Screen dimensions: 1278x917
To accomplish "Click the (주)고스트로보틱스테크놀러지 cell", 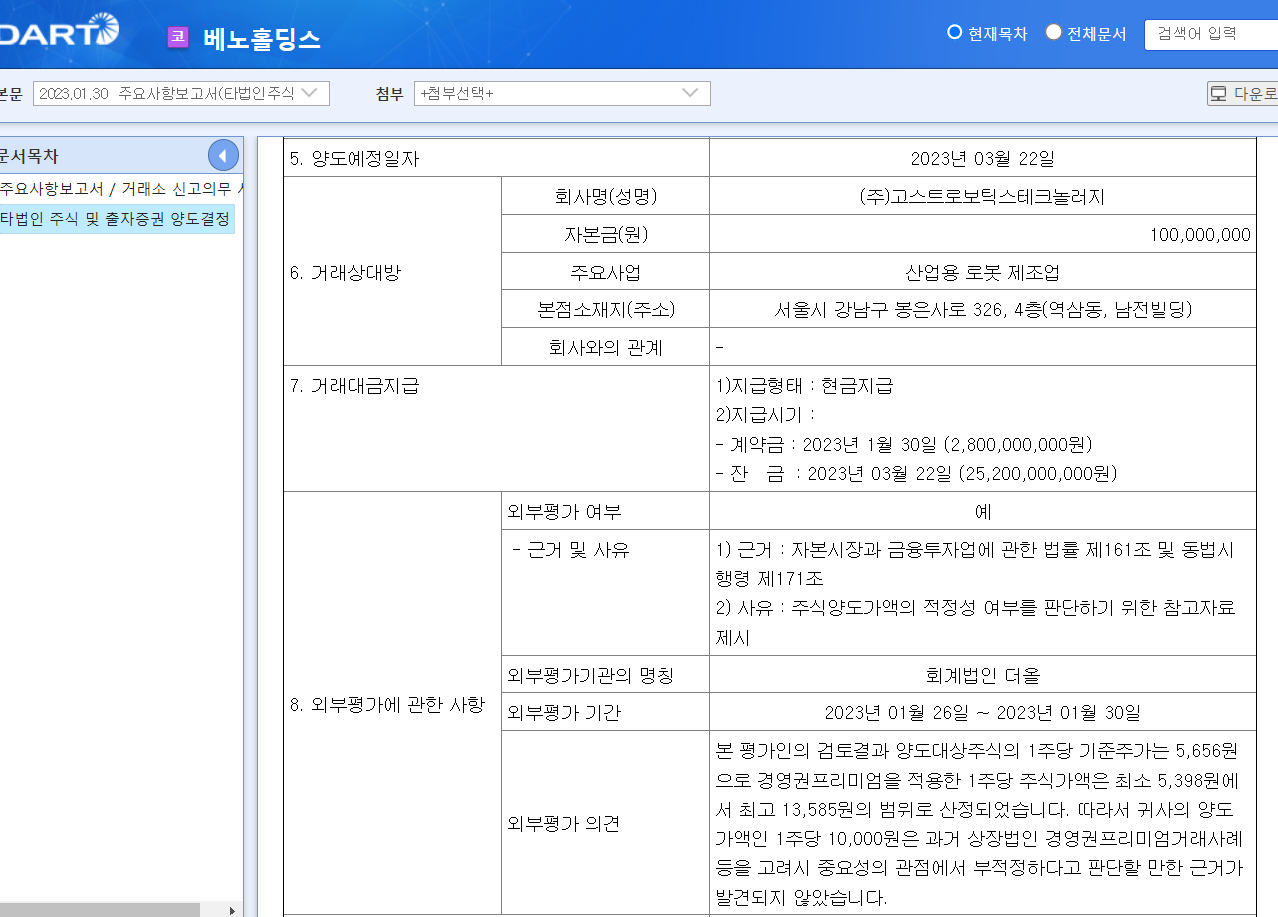I will [982, 196].
